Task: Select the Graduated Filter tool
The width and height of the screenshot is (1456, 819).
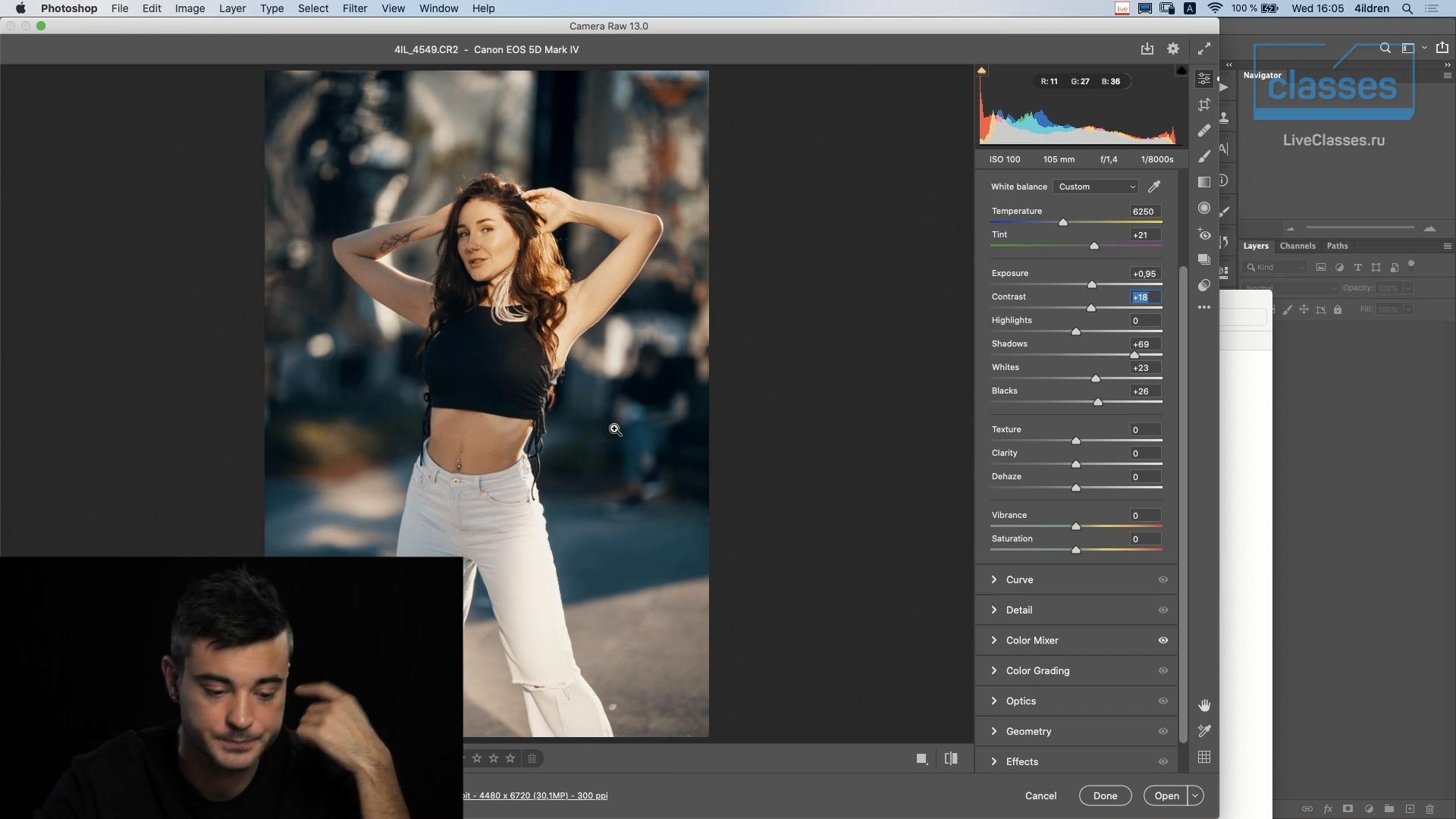Action: (1204, 182)
